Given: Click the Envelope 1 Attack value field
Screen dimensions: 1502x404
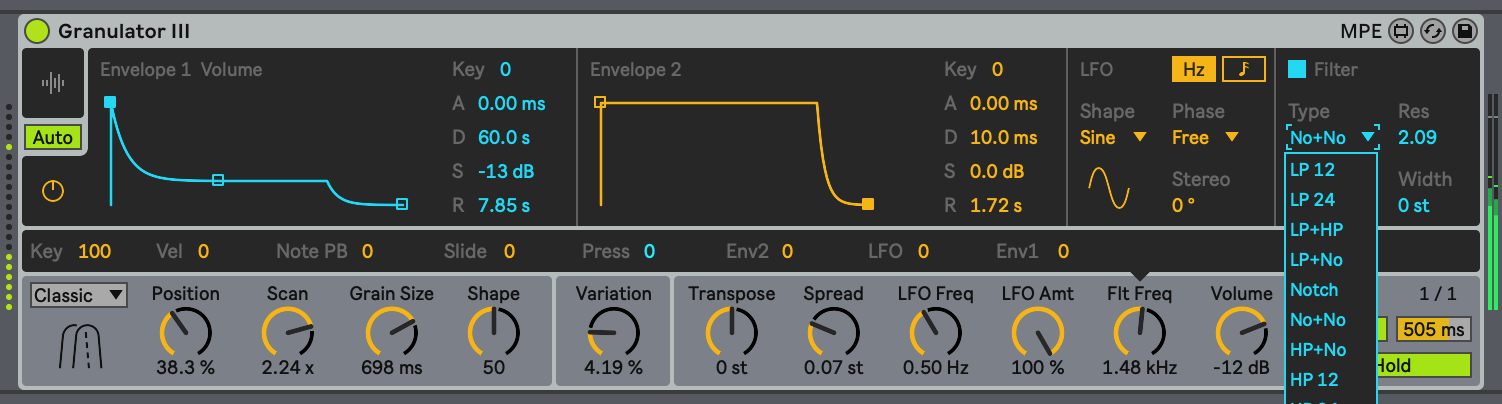Looking at the screenshot, I should click(511, 103).
